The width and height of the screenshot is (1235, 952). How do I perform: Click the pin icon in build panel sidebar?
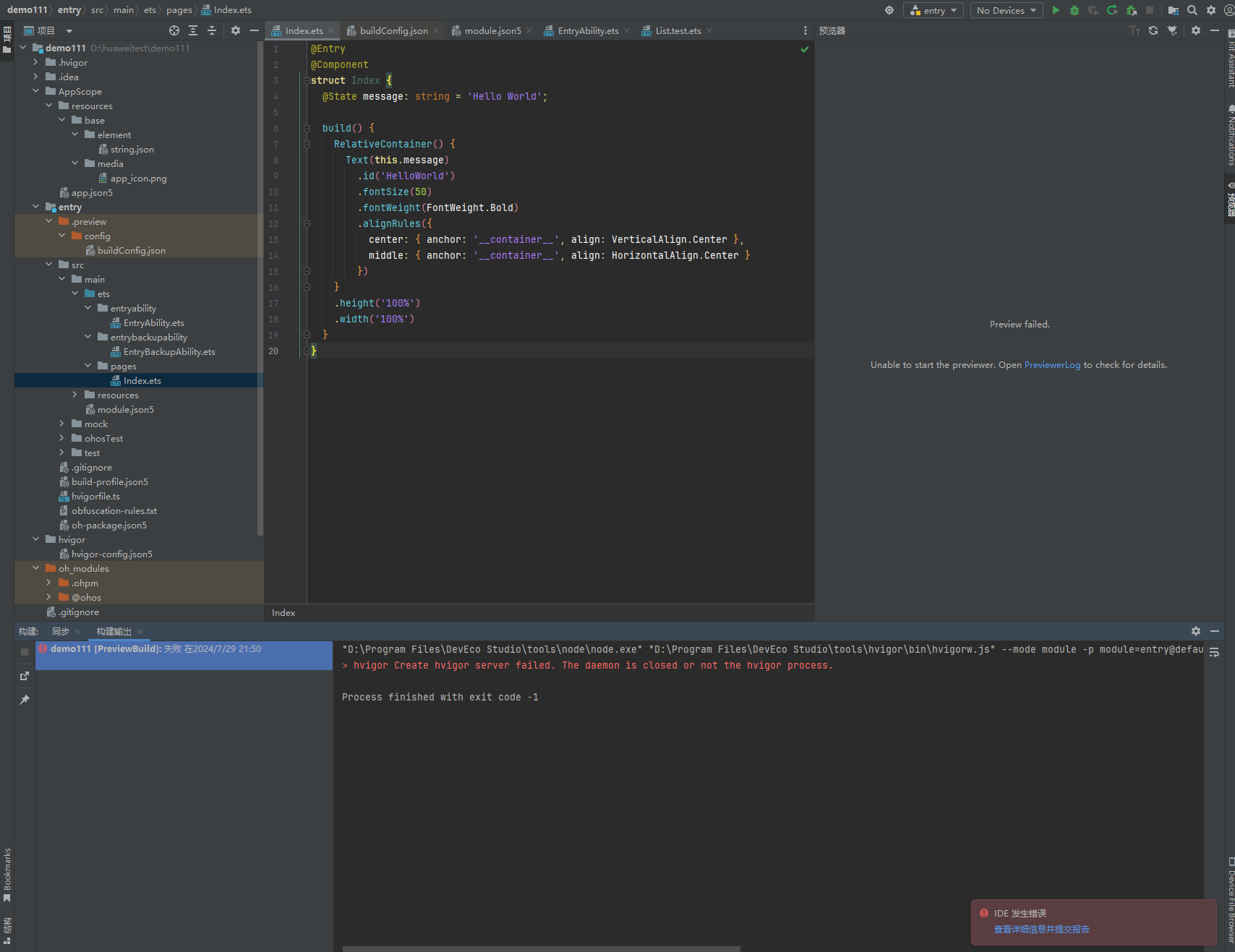coord(25,699)
